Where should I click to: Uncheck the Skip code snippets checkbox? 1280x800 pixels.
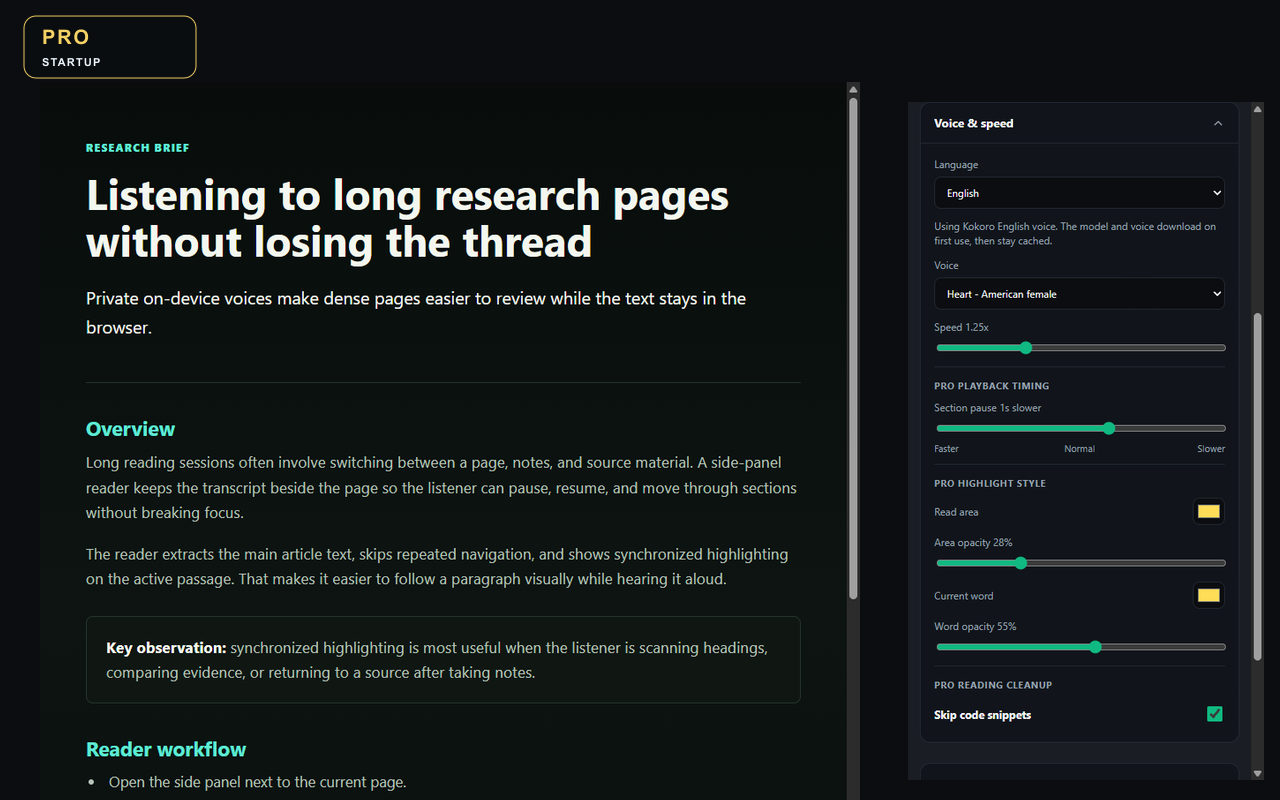[1214, 714]
